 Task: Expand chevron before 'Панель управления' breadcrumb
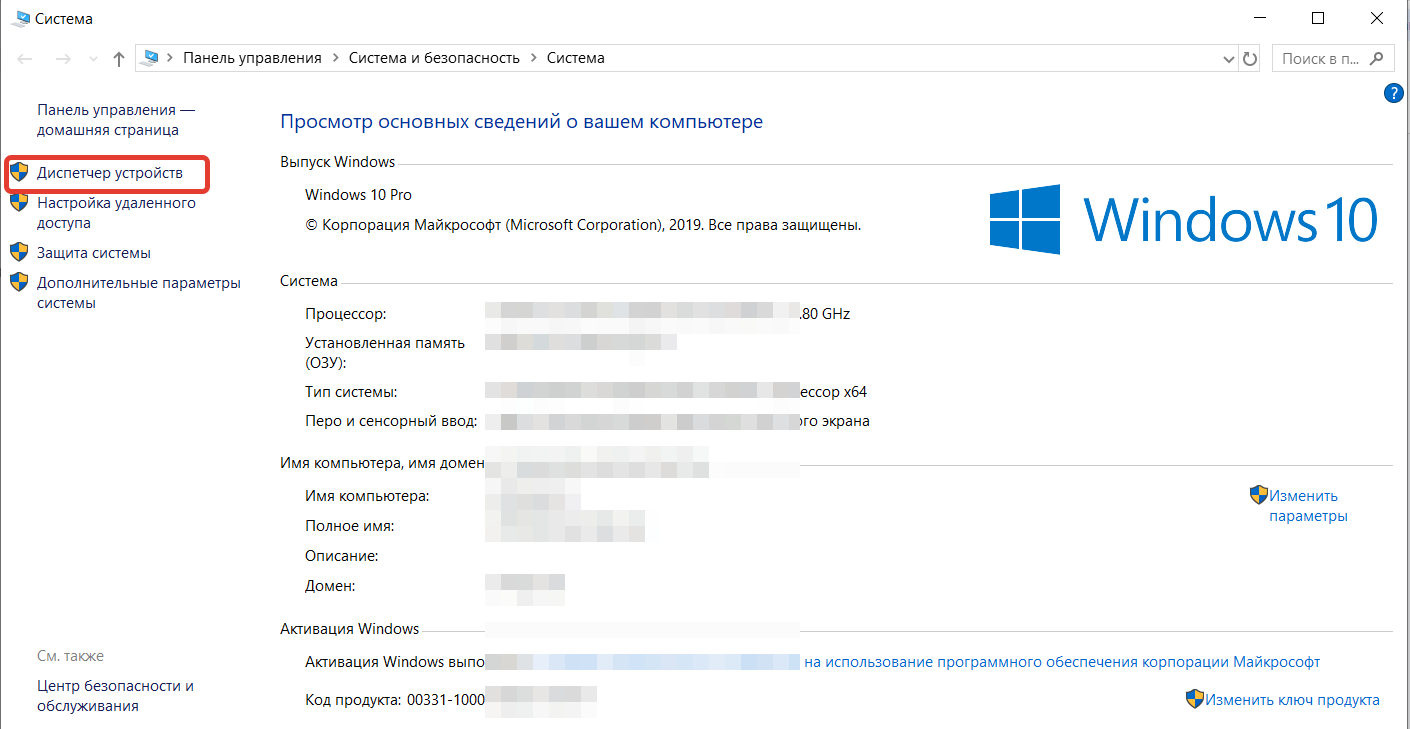click(x=170, y=58)
